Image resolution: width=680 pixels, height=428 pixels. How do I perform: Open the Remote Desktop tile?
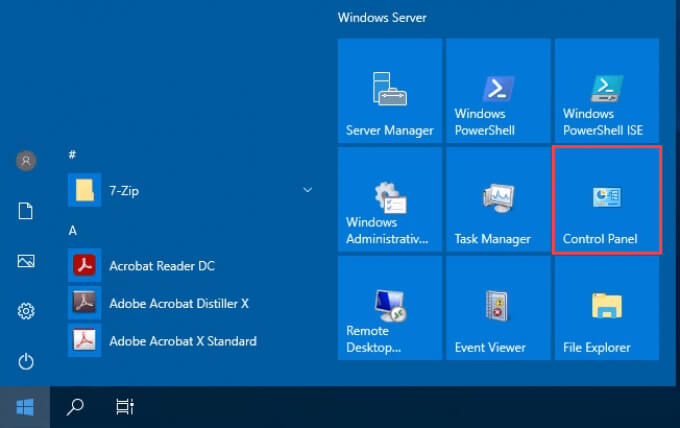coord(390,307)
